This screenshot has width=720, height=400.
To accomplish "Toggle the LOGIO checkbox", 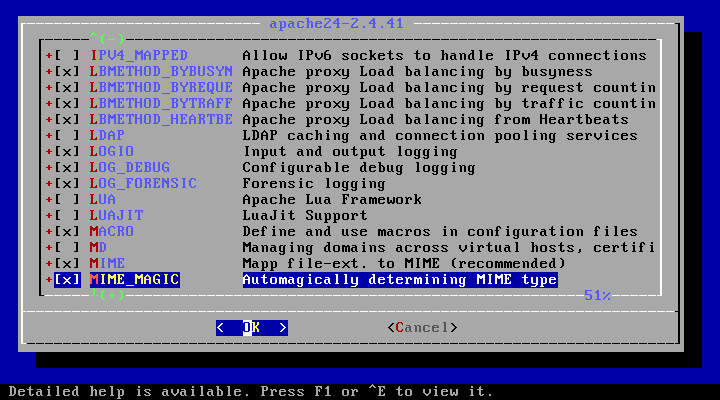I will point(67,152).
